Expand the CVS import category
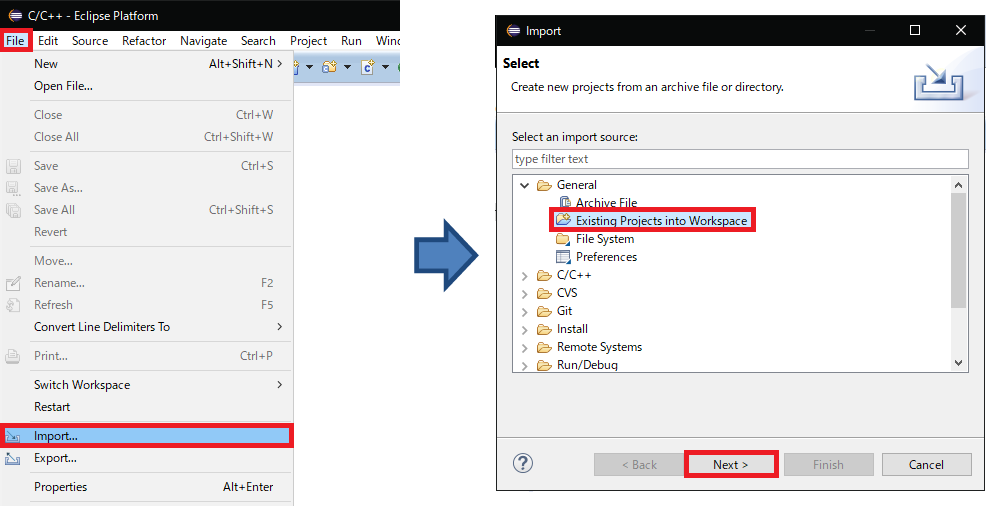This screenshot has height=506, width=987. (x=524, y=293)
